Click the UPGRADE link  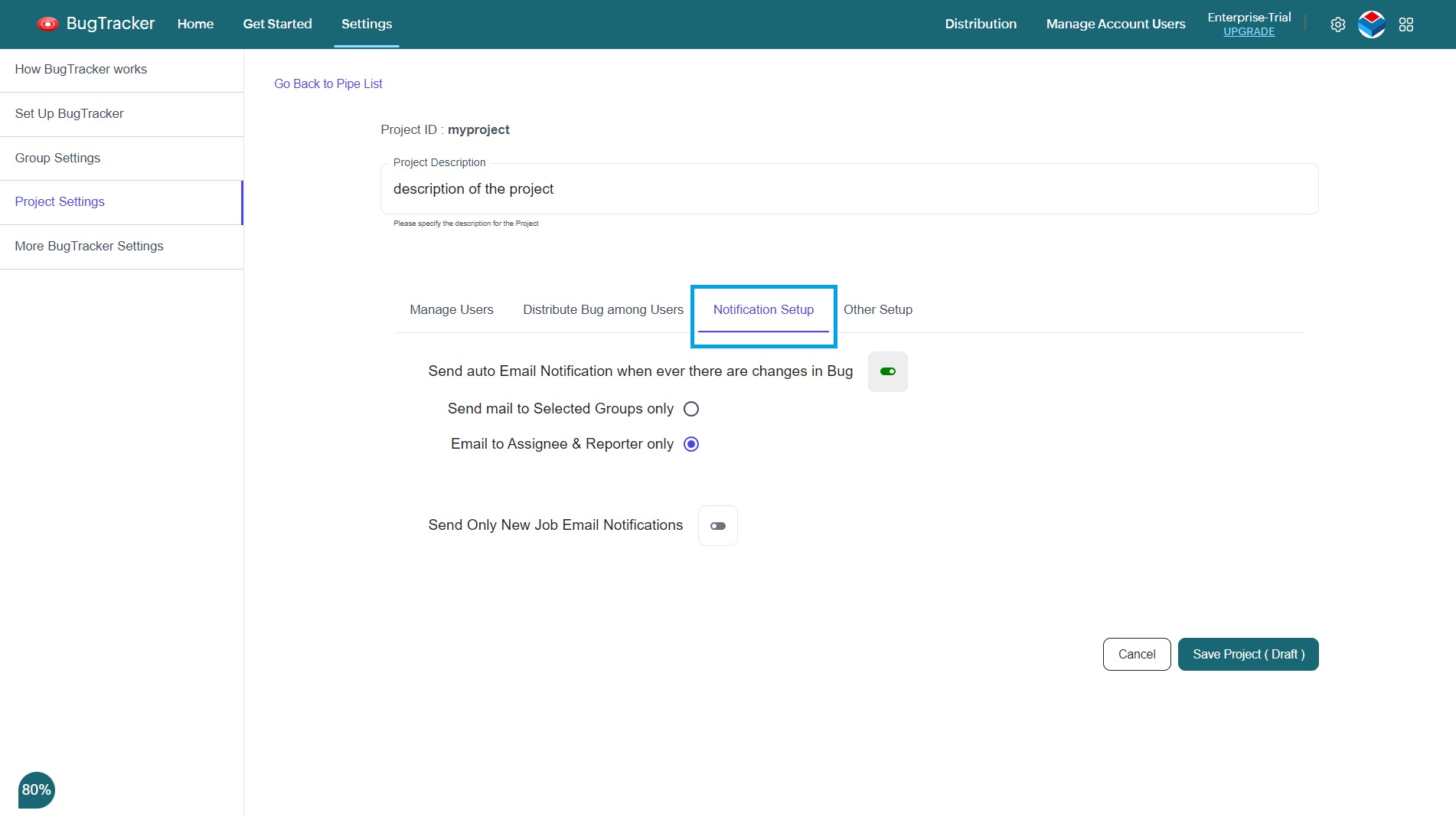pos(1249,31)
